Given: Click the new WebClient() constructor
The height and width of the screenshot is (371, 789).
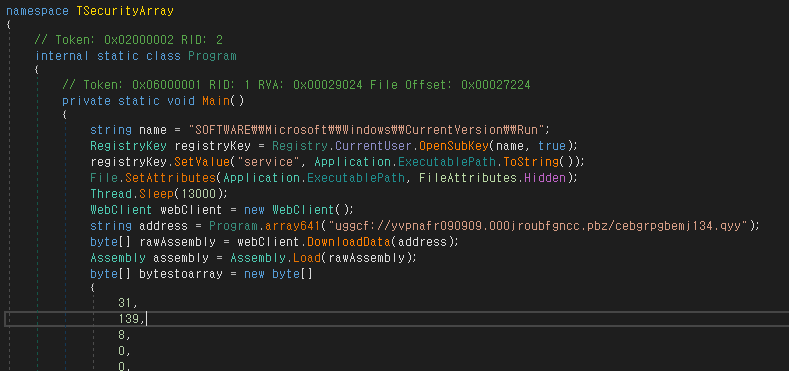Looking at the screenshot, I should (299, 209).
